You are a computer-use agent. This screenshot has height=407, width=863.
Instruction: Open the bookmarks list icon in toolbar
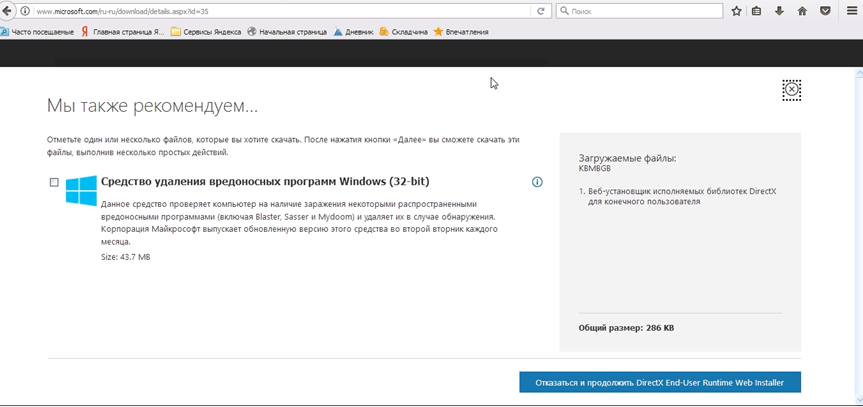pos(757,11)
